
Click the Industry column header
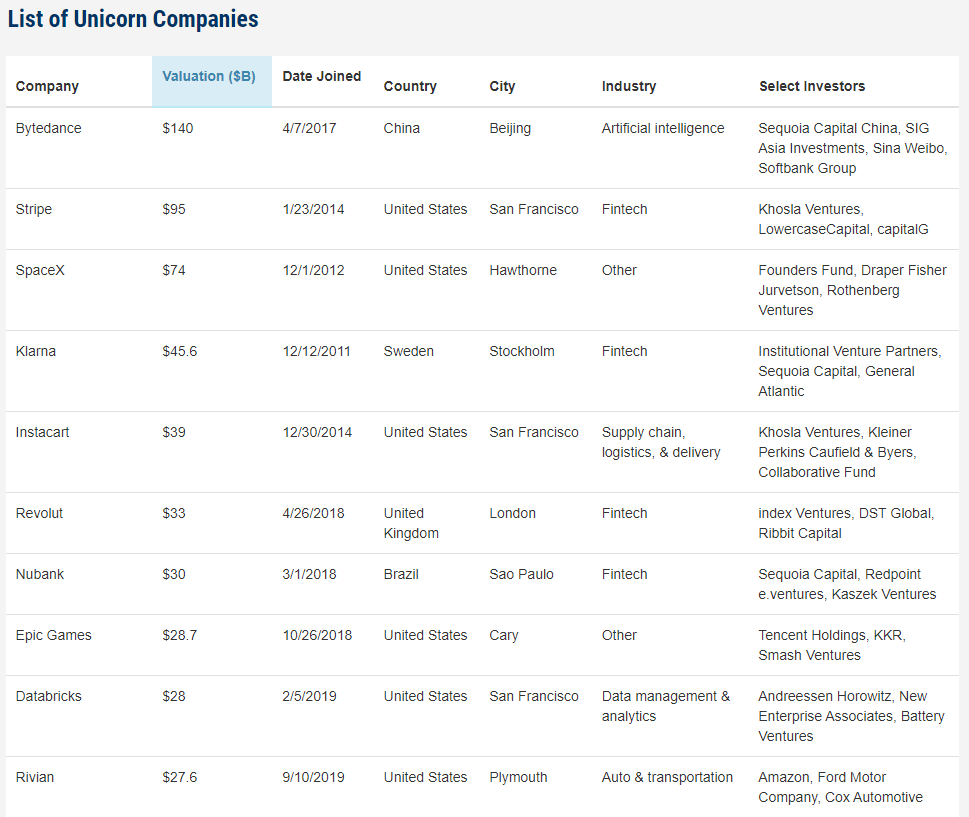[629, 86]
